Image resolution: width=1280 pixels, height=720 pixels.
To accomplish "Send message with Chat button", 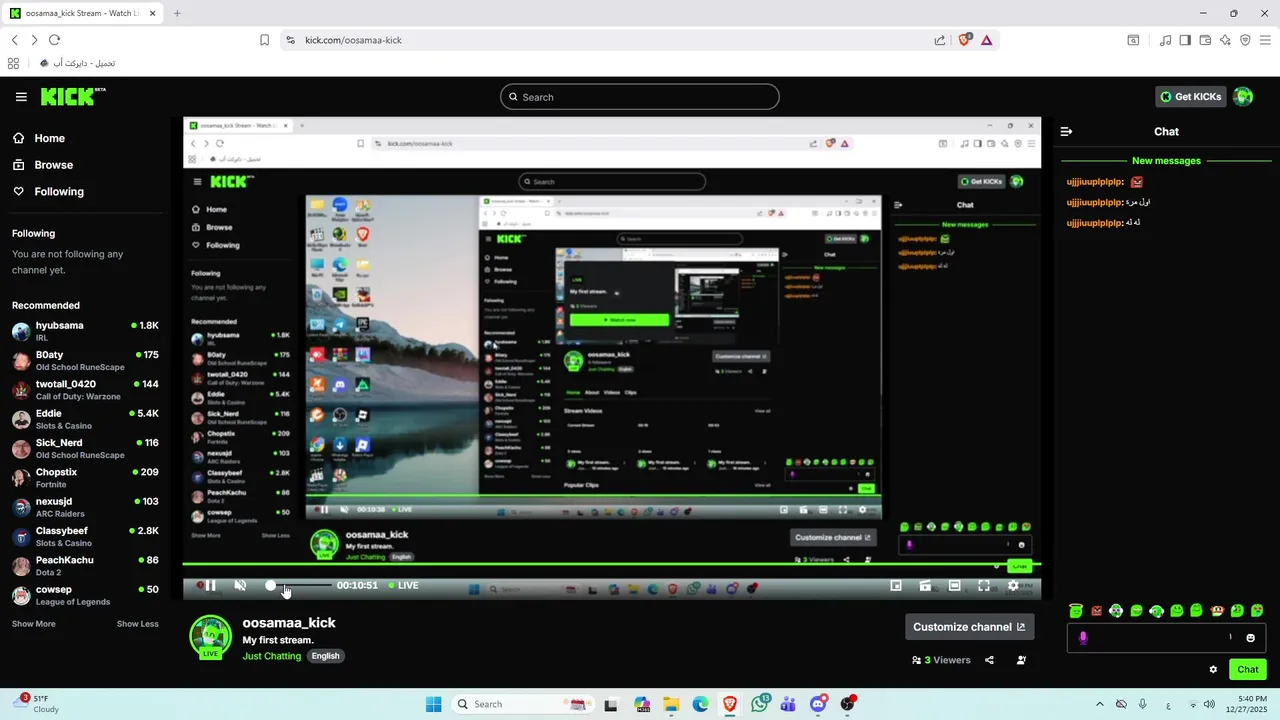I will [1248, 670].
